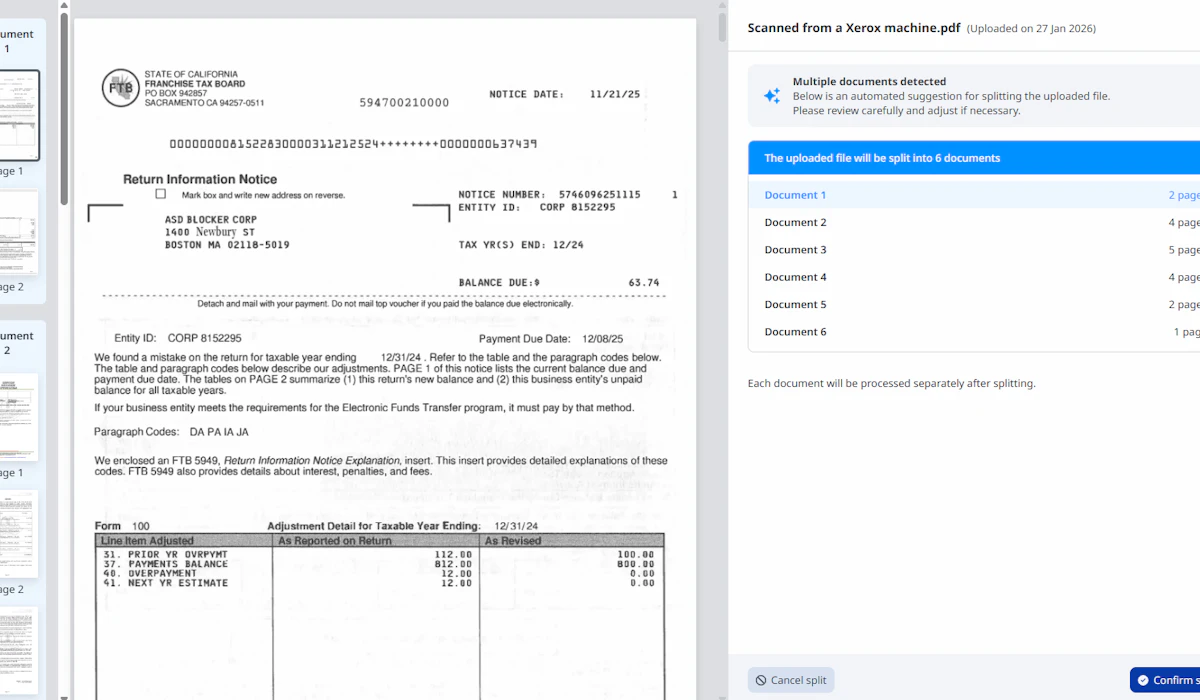This screenshot has height=700, width=1200.
Task: Click the 'Payment Due Date: 12/08/25' text
Action: [x=551, y=339]
